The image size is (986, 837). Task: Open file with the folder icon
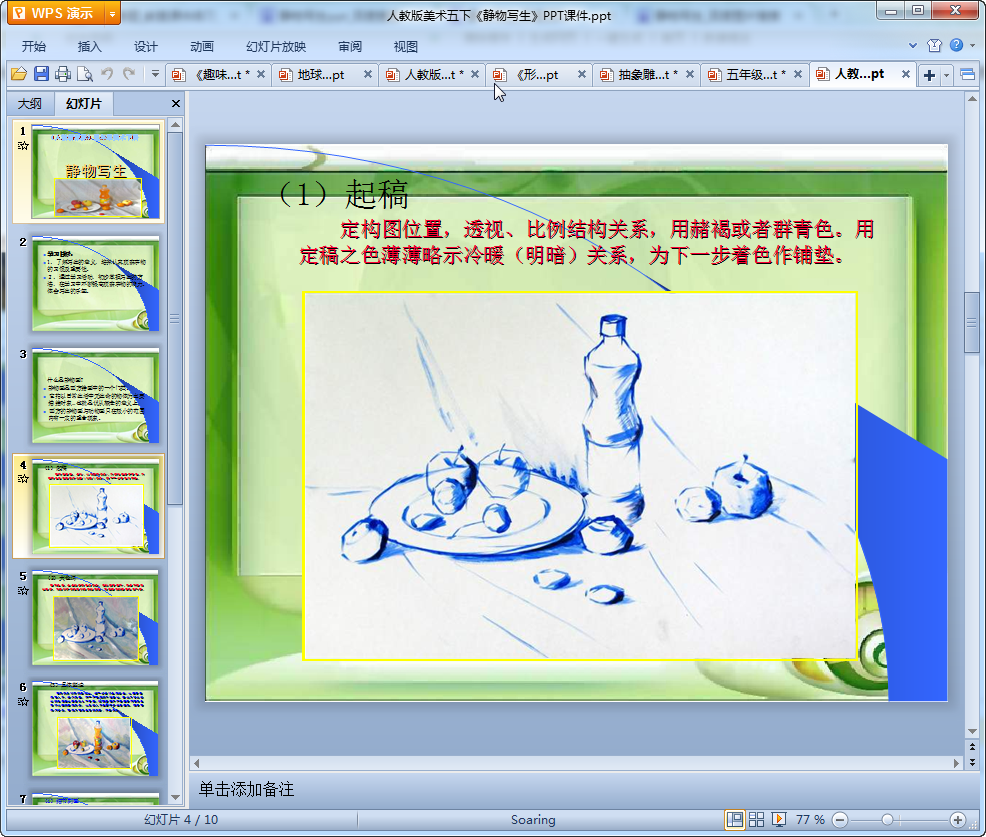(19, 74)
